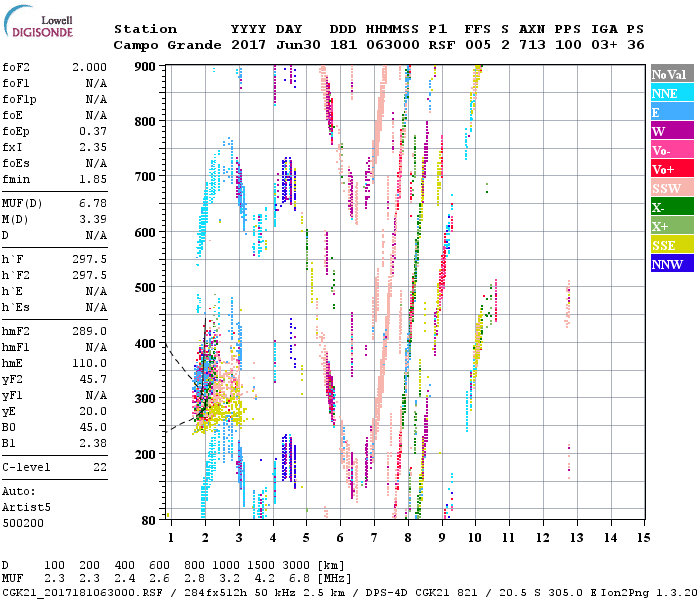
Task: Click the SSE yellow legend swatch
Action: click(x=671, y=245)
